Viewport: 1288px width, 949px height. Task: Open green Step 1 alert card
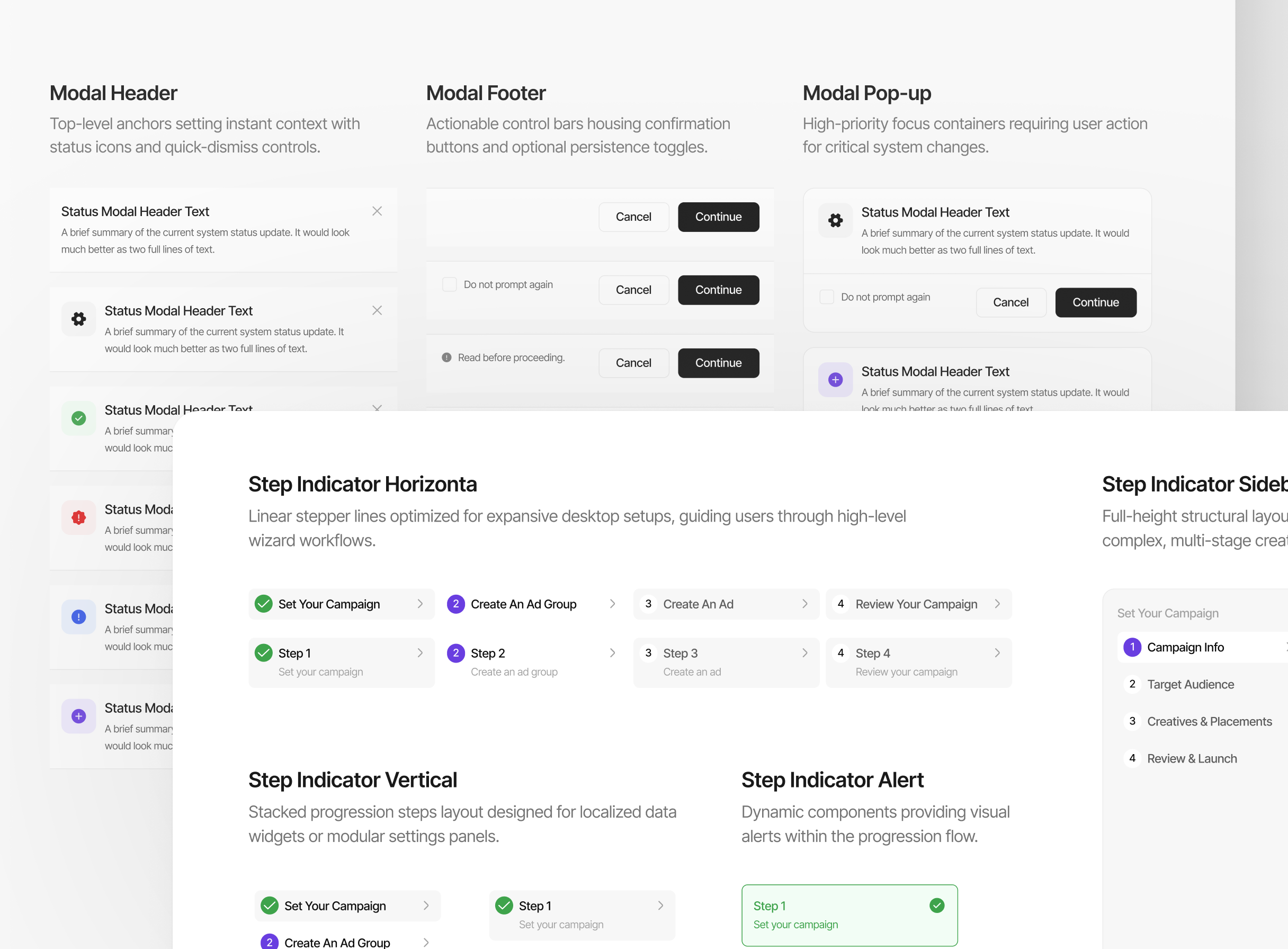pos(849,915)
